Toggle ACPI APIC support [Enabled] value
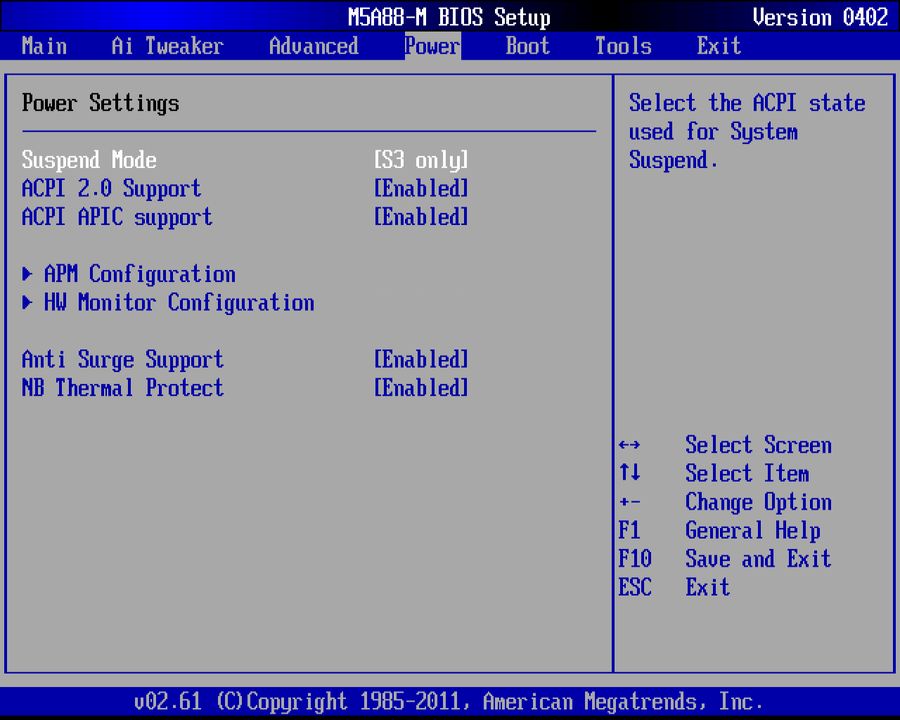Image resolution: width=900 pixels, height=720 pixels. [421, 217]
